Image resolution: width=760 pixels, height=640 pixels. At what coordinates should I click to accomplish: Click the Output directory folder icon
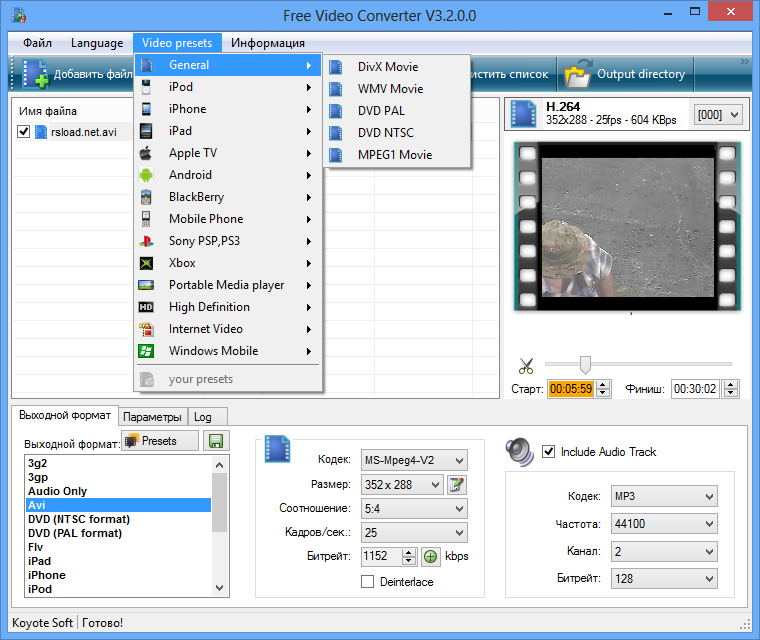pos(578,74)
